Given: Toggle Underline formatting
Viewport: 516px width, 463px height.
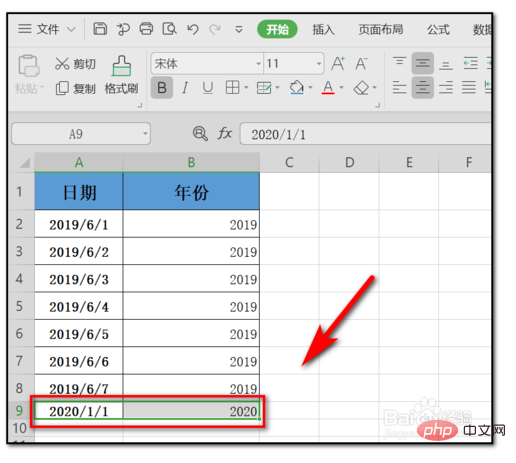Looking at the screenshot, I should pyautogui.click(x=208, y=88).
